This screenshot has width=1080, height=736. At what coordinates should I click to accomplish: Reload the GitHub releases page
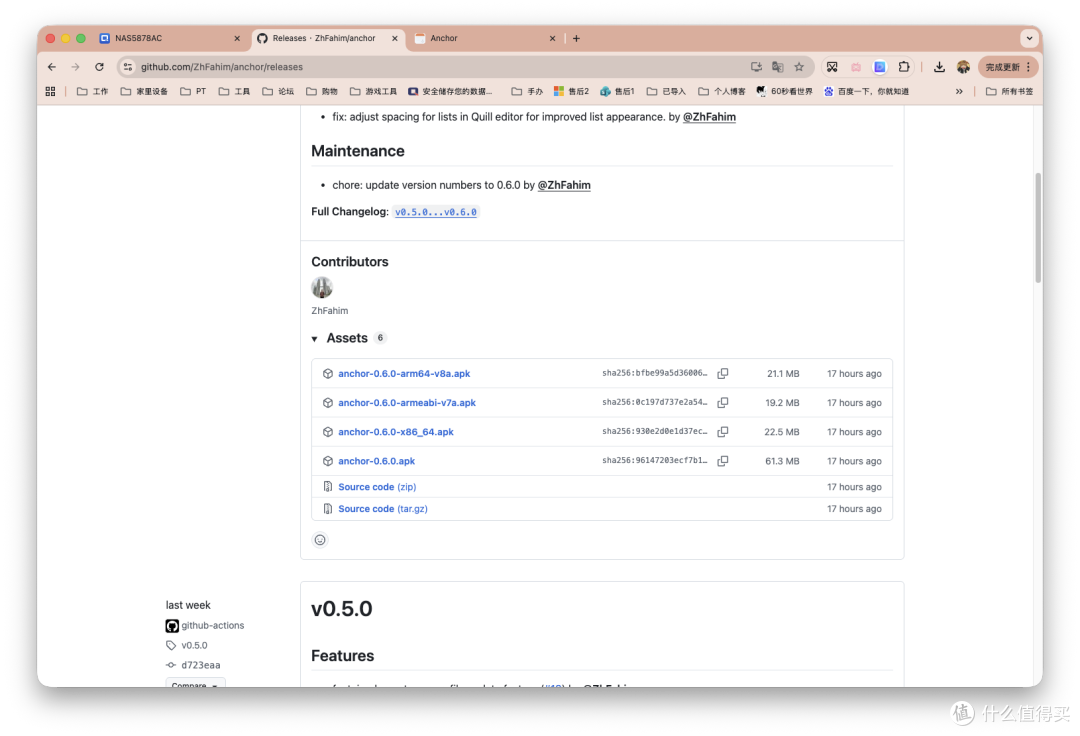point(99,67)
